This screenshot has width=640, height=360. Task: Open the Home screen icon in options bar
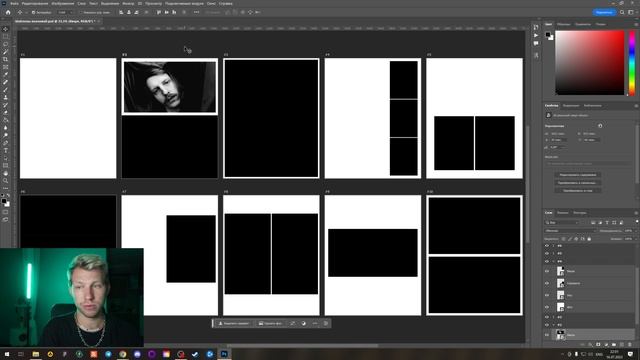click(x=8, y=12)
